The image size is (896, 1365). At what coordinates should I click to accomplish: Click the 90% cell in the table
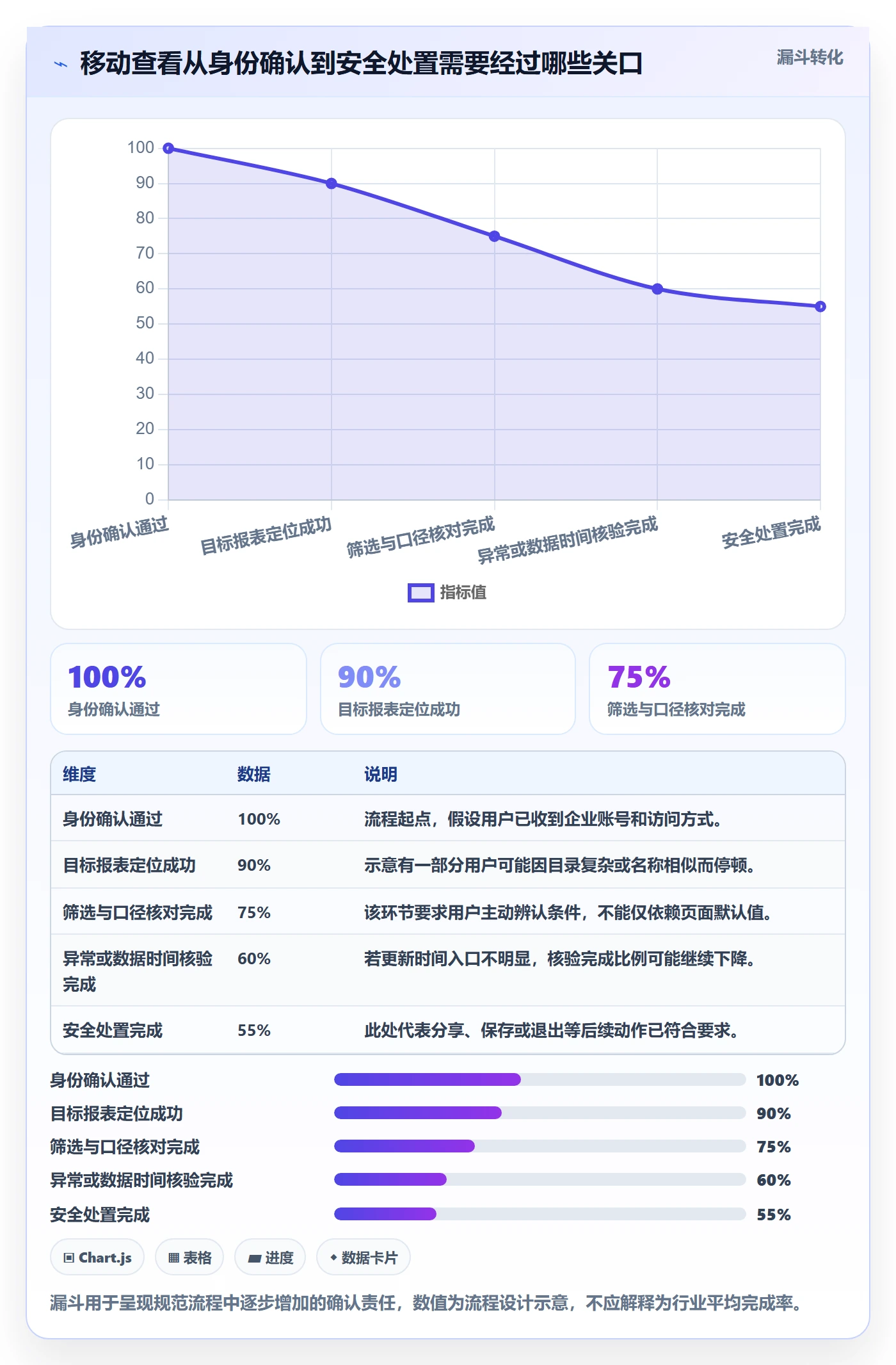tap(254, 865)
